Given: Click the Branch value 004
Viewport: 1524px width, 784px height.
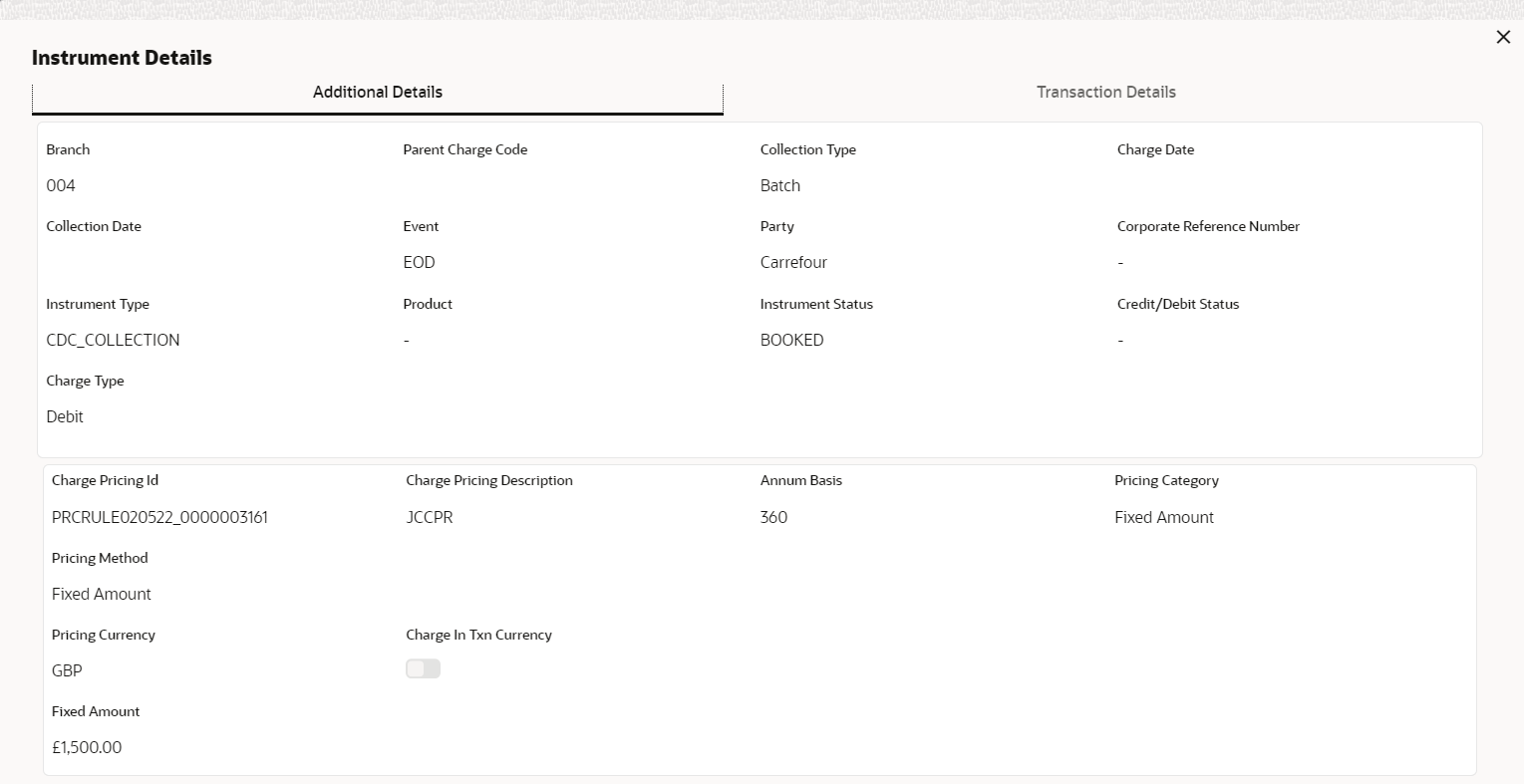Looking at the screenshot, I should (x=61, y=185).
